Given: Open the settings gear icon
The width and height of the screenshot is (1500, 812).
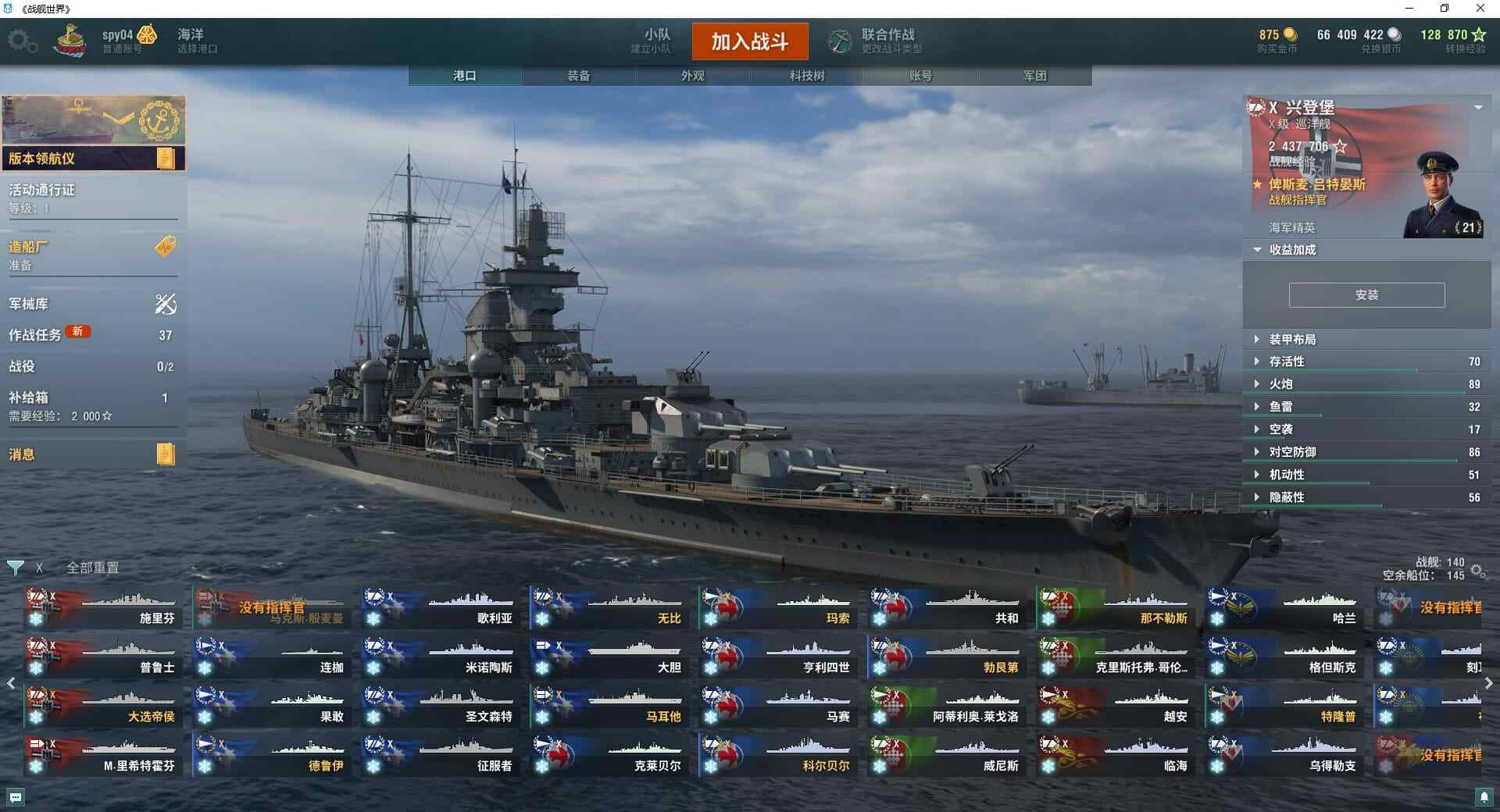Looking at the screenshot, I should [x=22, y=41].
